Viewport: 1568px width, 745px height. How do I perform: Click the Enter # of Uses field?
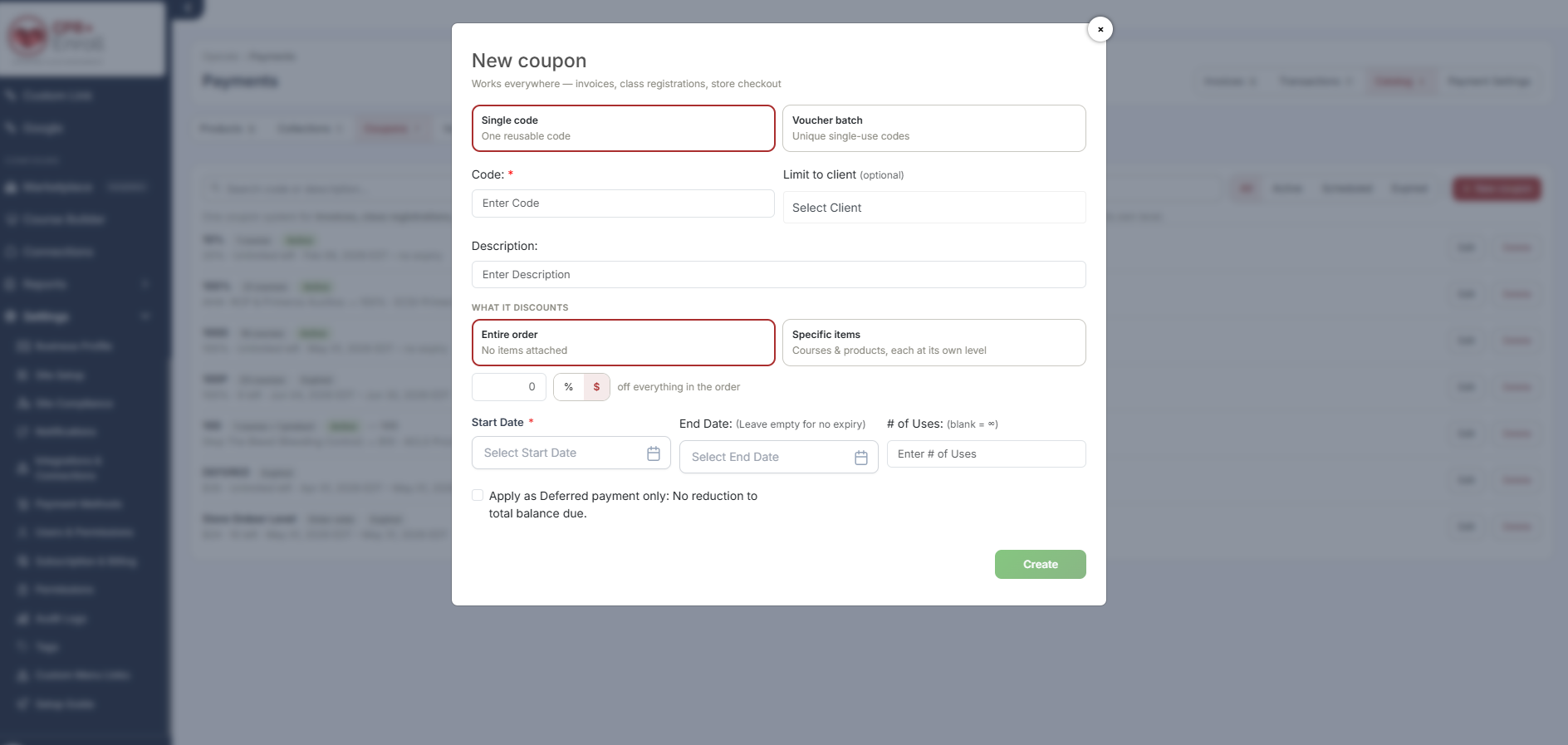pyautogui.click(x=987, y=454)
